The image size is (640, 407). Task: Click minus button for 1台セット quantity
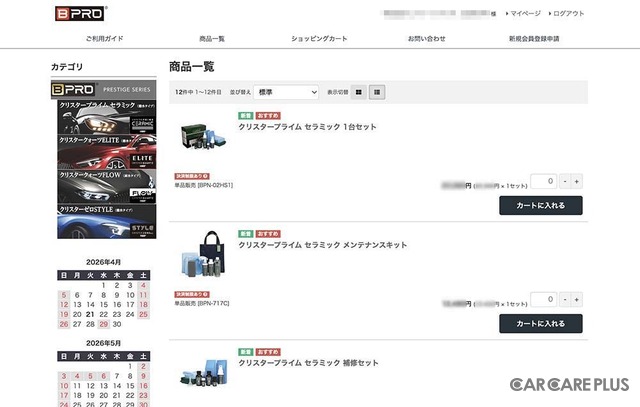(x=565, y=182)
